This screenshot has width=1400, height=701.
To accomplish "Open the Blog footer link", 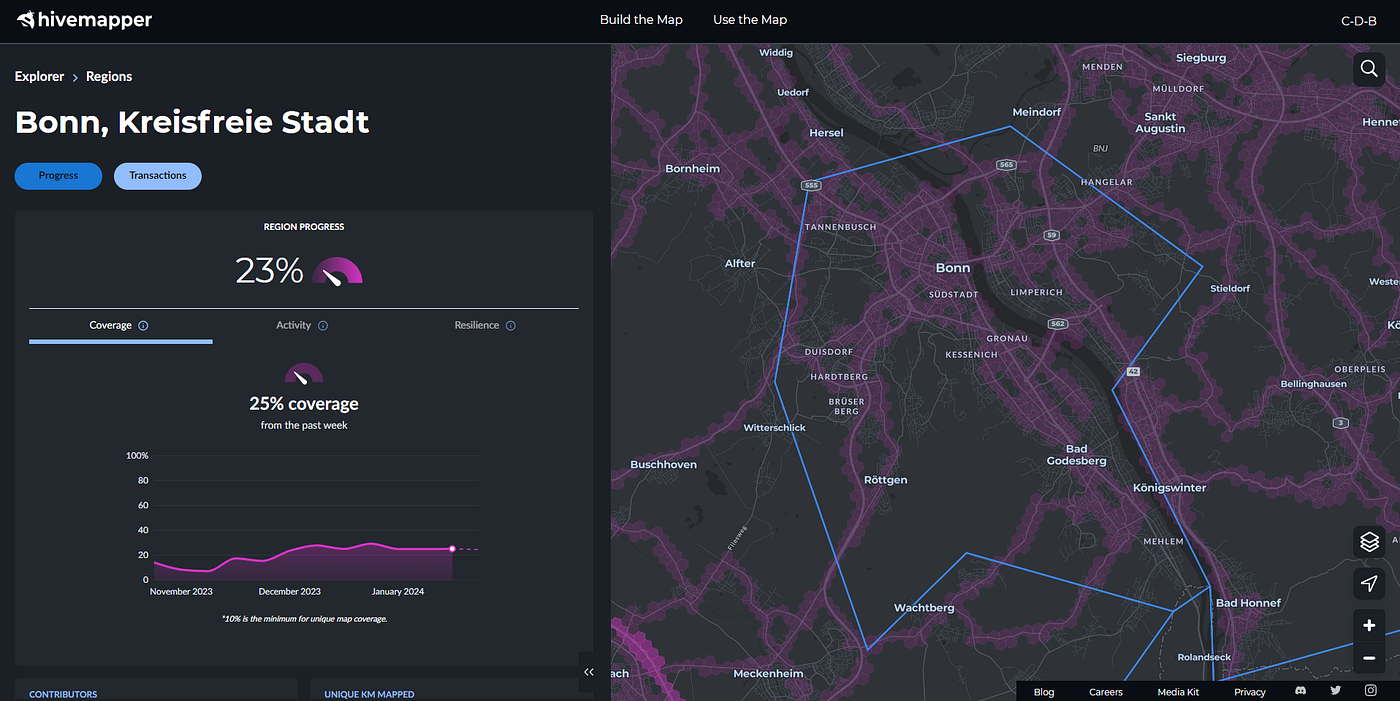I will pos(1044,692).
